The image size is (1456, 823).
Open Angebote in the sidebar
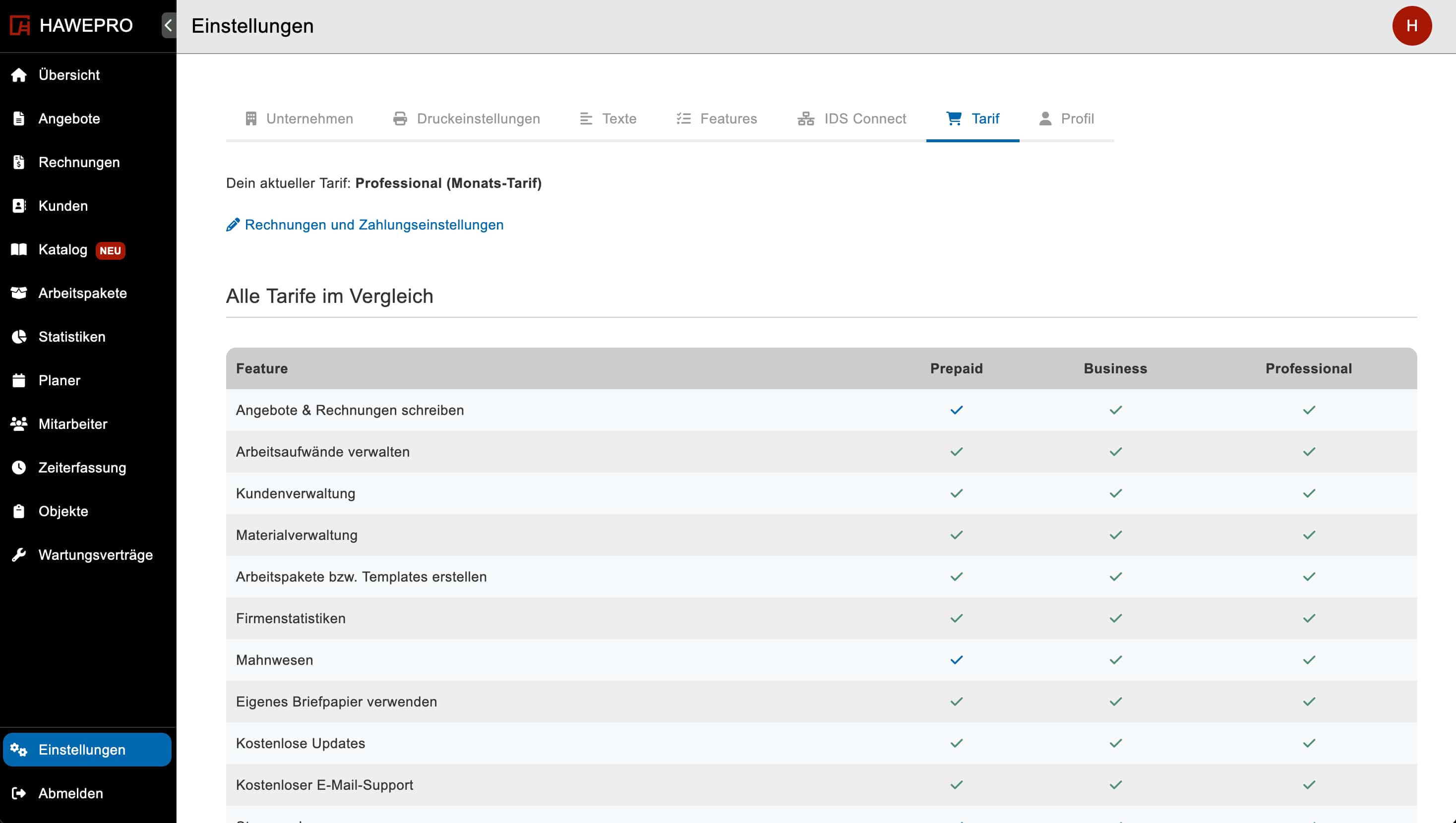click(x=69, y=118)
